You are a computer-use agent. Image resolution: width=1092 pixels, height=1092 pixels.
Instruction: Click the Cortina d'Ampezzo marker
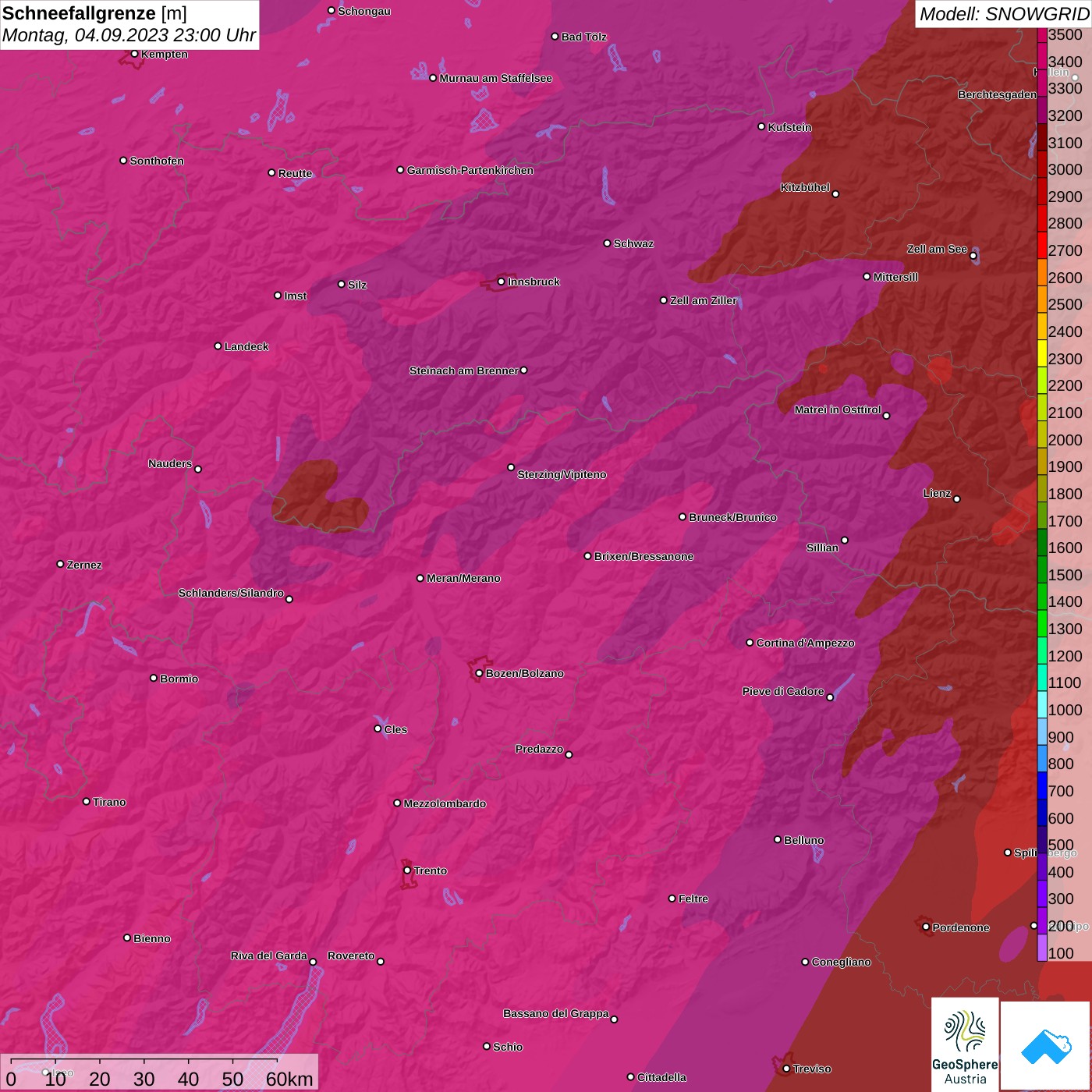pyautogui.click(x=750, y=643)
